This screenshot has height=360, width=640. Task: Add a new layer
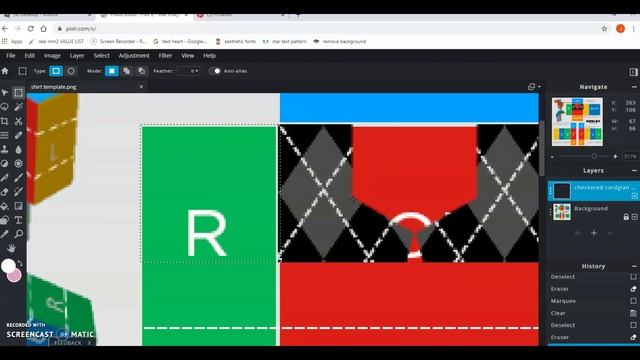coord(593,233)
